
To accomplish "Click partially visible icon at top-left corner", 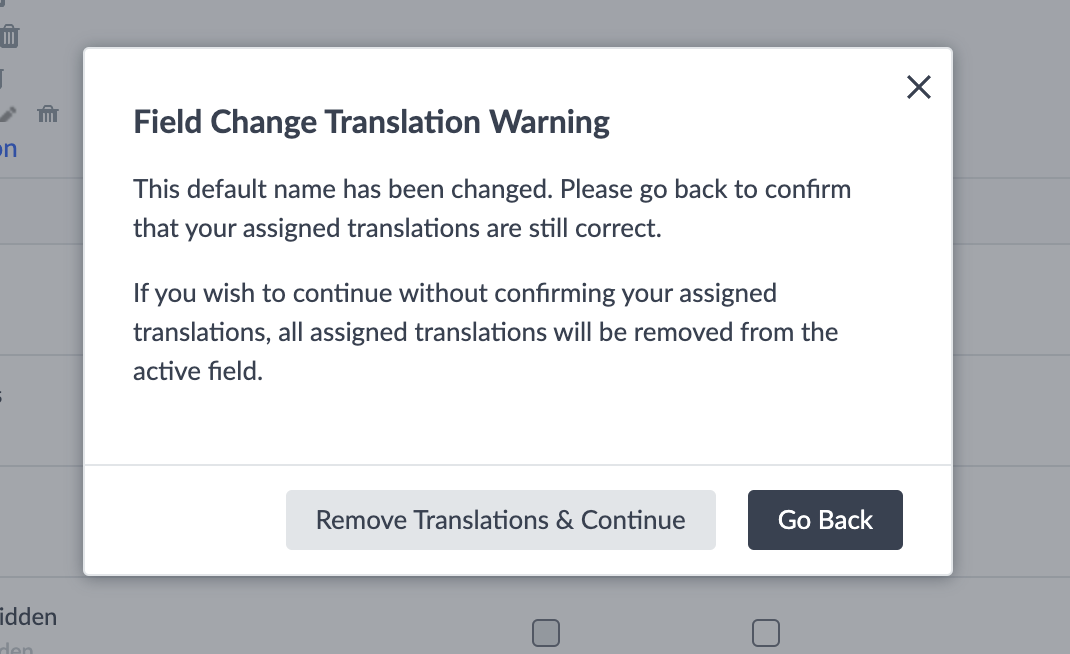I will 3,4.
